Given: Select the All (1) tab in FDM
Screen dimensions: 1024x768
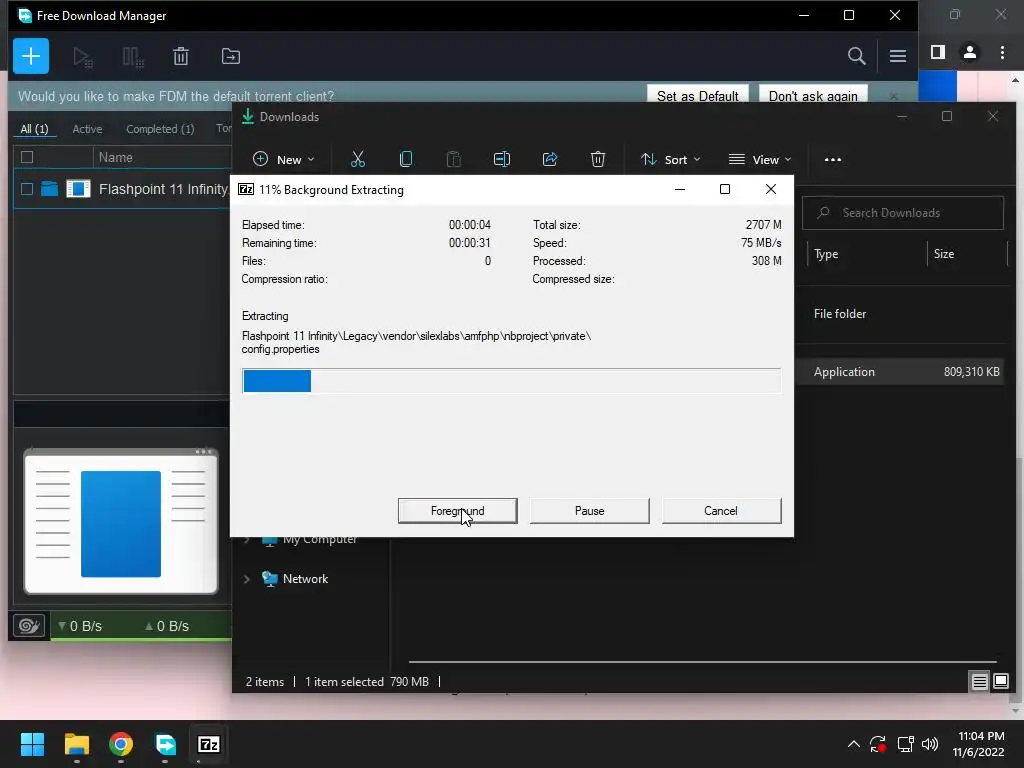Looking at the screenshot, I should pyautogui.click(x=34, y=129).
